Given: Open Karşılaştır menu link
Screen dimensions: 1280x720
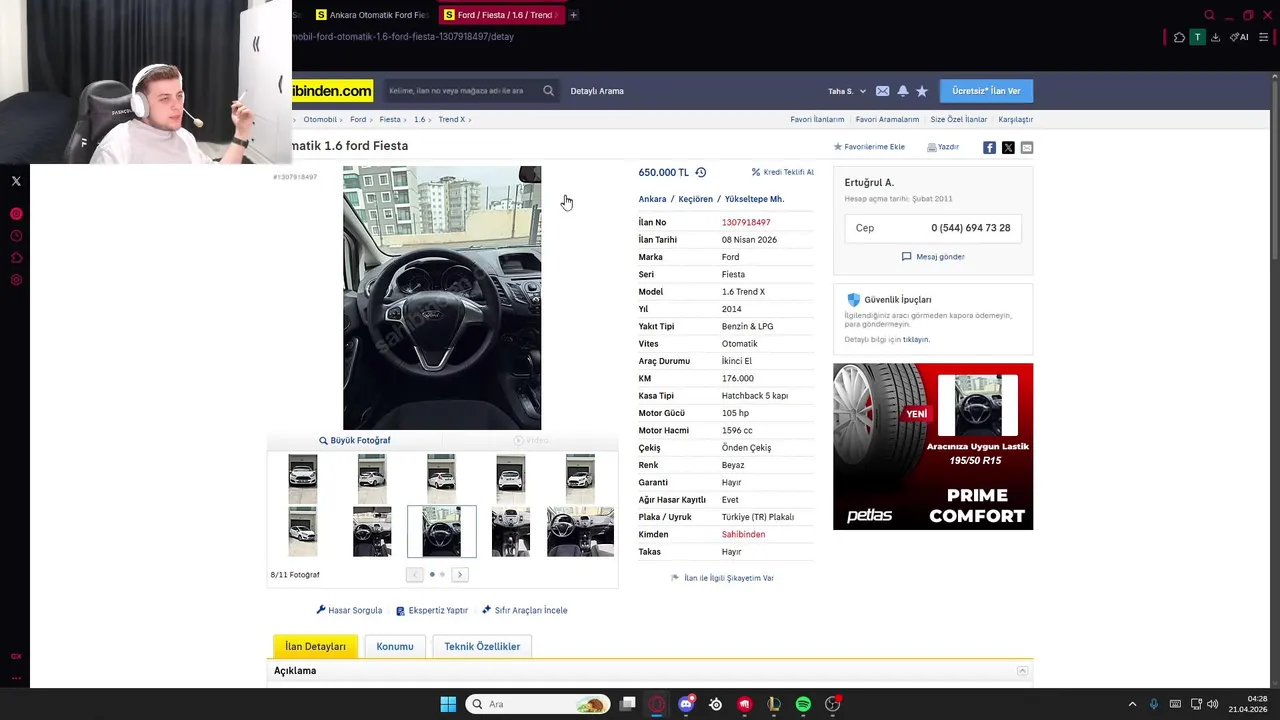Looking at the screenshot, I should point(1015,119).
